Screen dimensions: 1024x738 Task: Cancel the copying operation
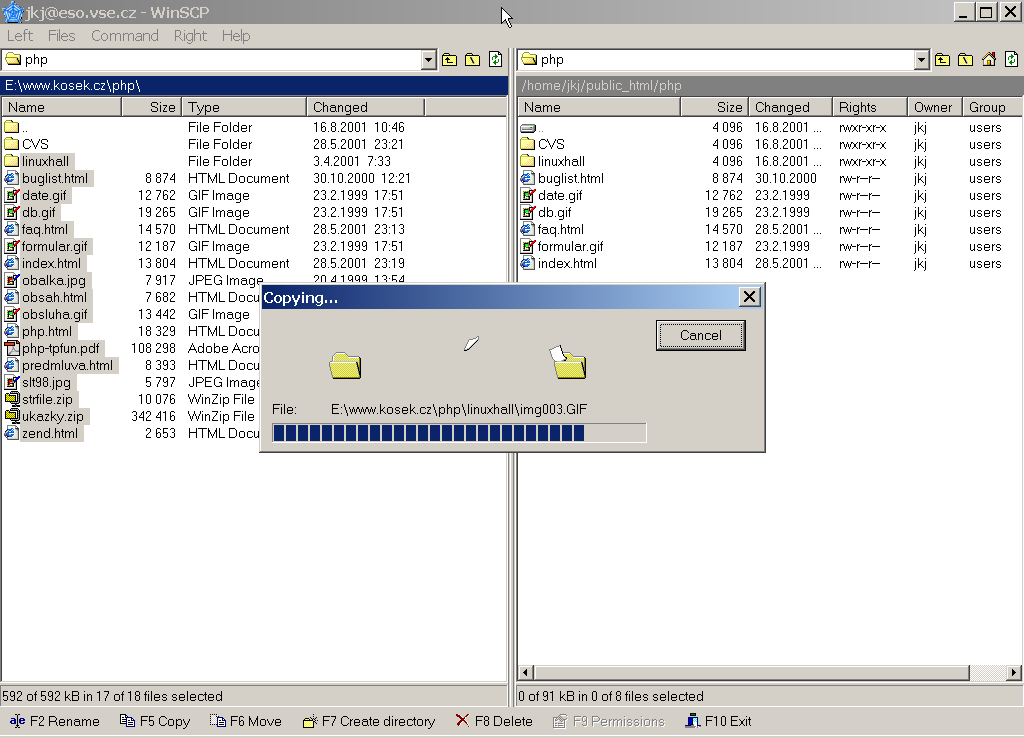[x=701, y=336]
